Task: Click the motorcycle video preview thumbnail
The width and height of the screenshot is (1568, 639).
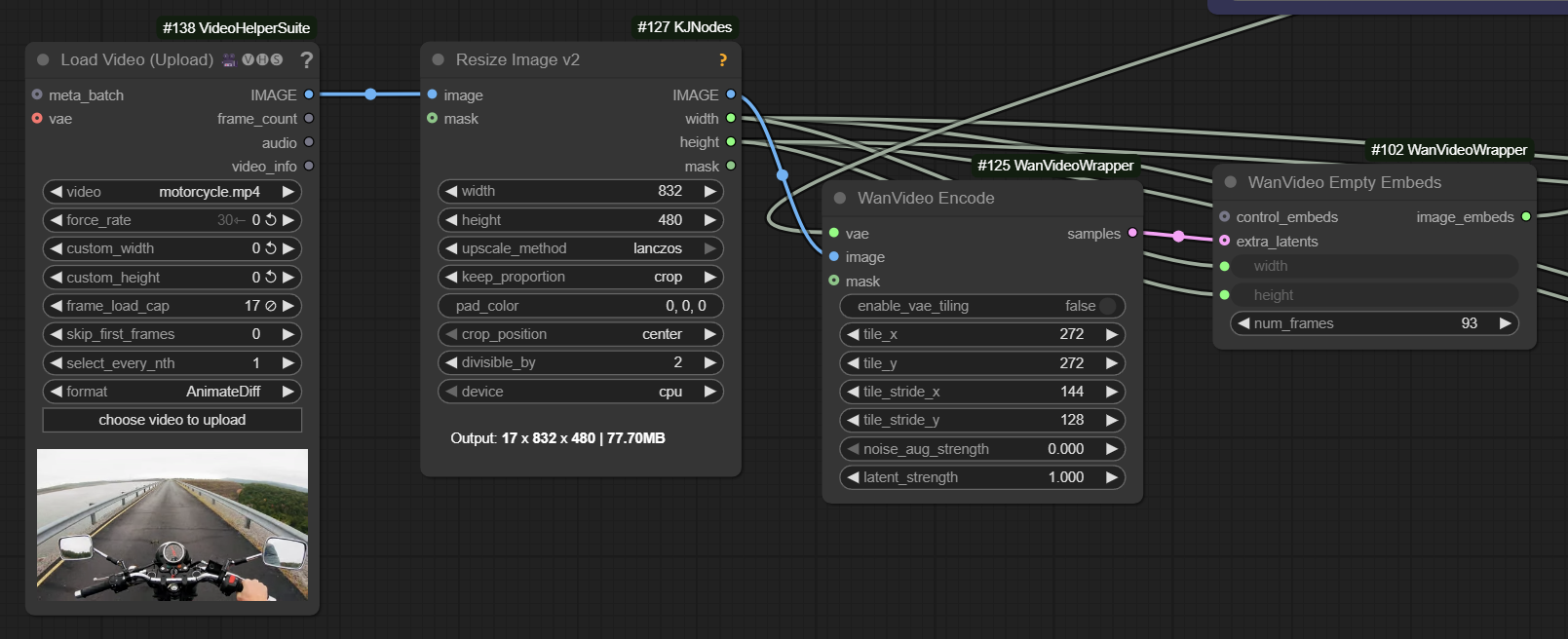Action: point(172,524)
